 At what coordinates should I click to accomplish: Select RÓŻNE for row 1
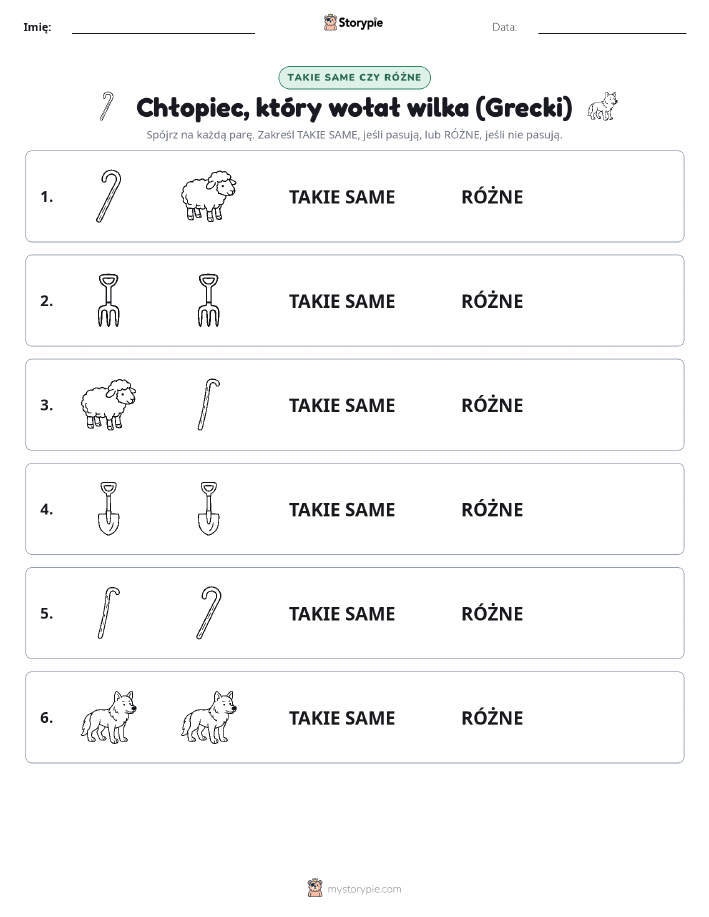tap(492, 196)
